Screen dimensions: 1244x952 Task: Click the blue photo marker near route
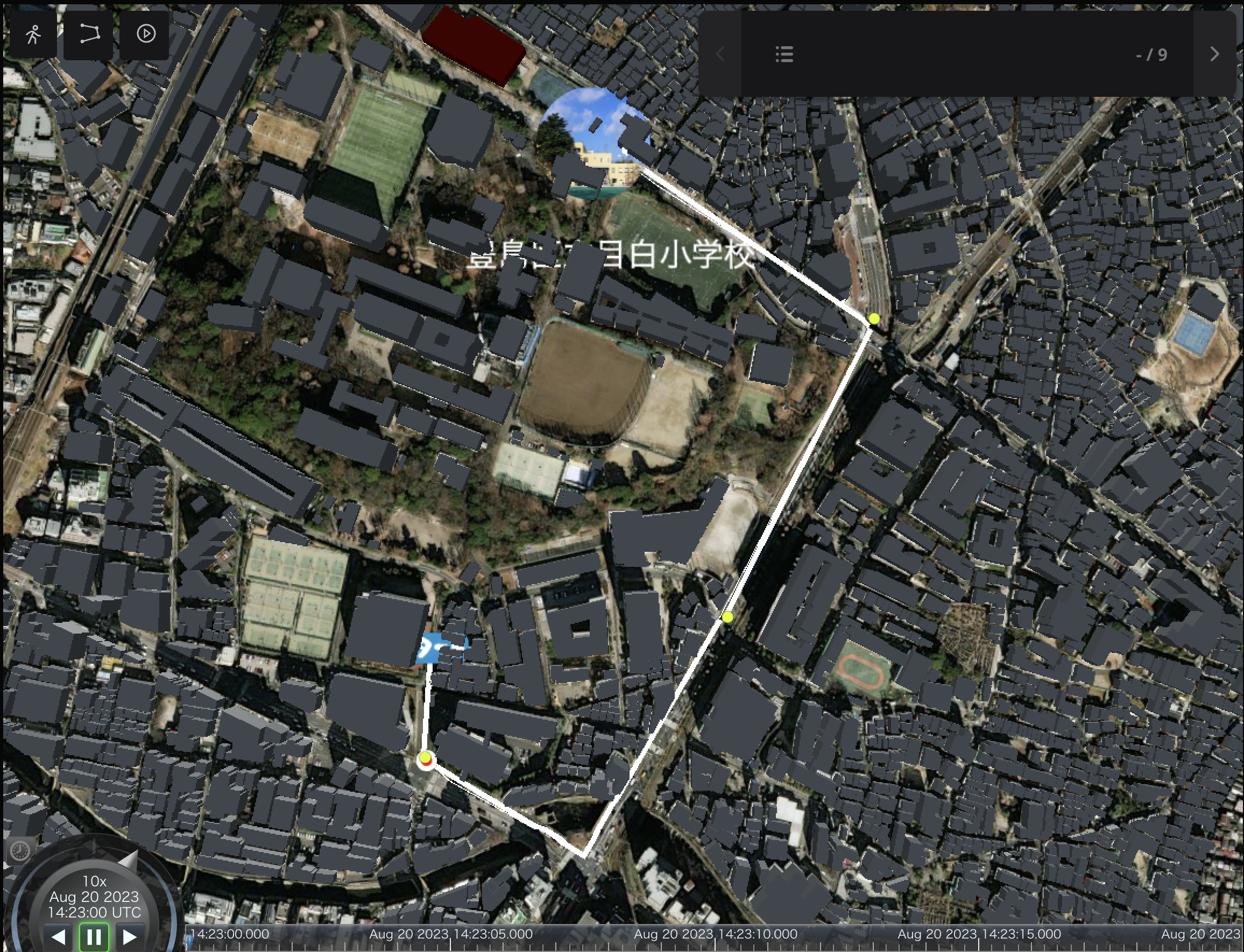pyautogui.click(x=429, y=649)
